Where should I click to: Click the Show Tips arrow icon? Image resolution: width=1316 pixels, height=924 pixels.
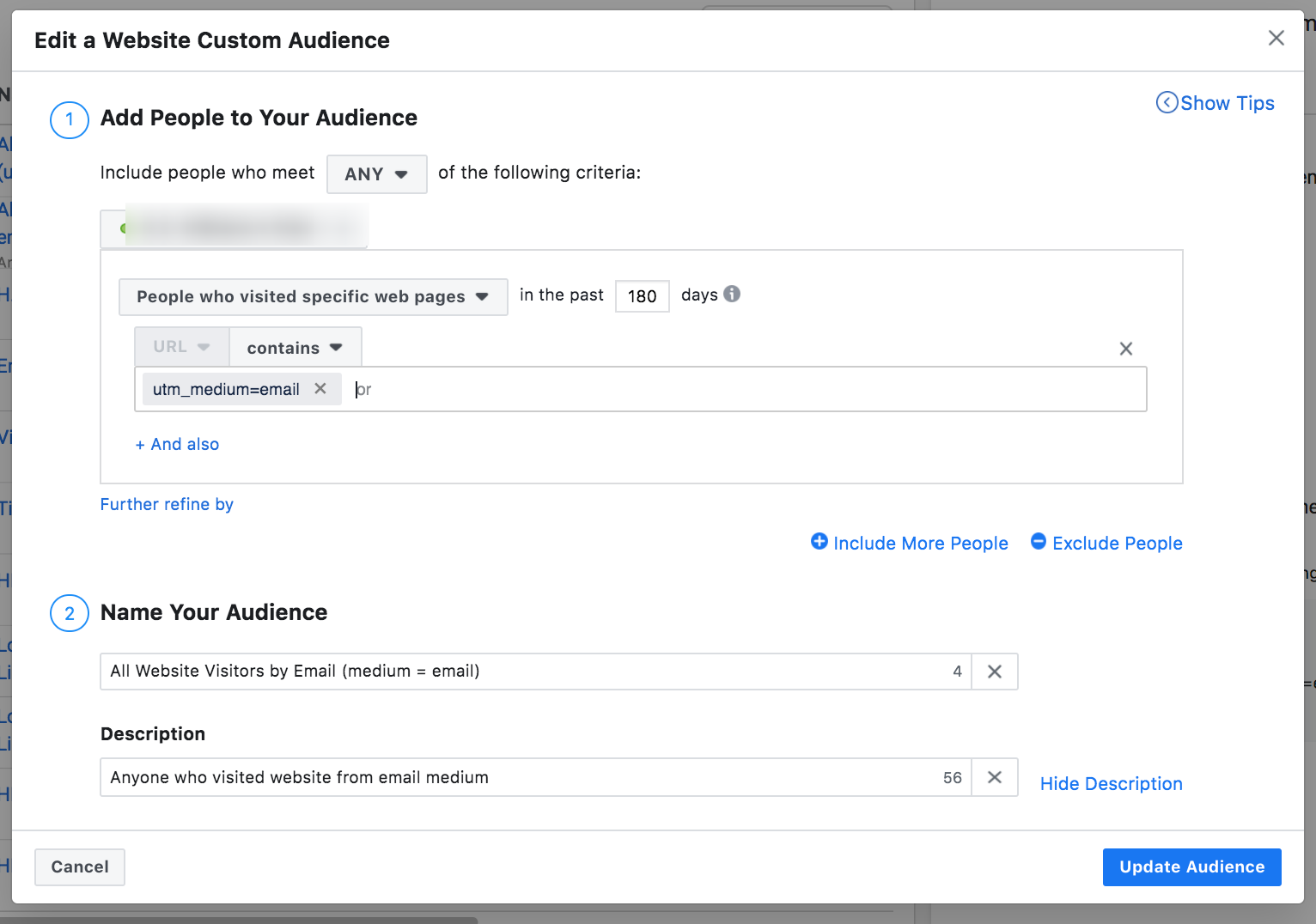1167,103
